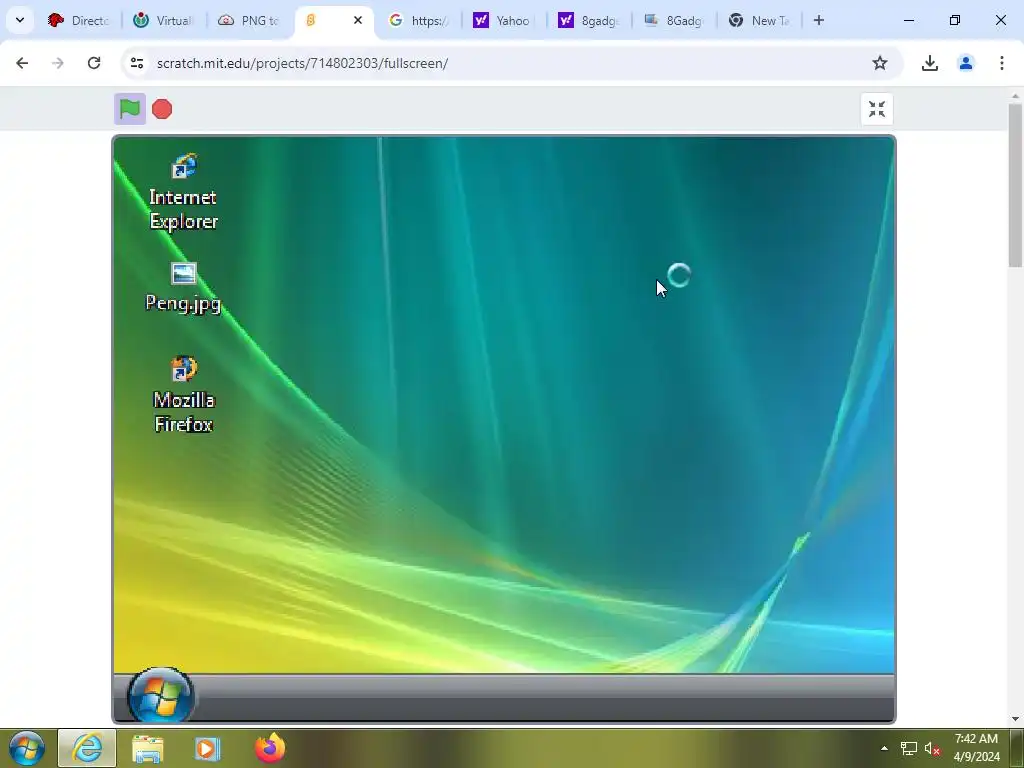Open the Chrome three-dot menu
The image size is (1024, 768).
tap(1001, 63)
